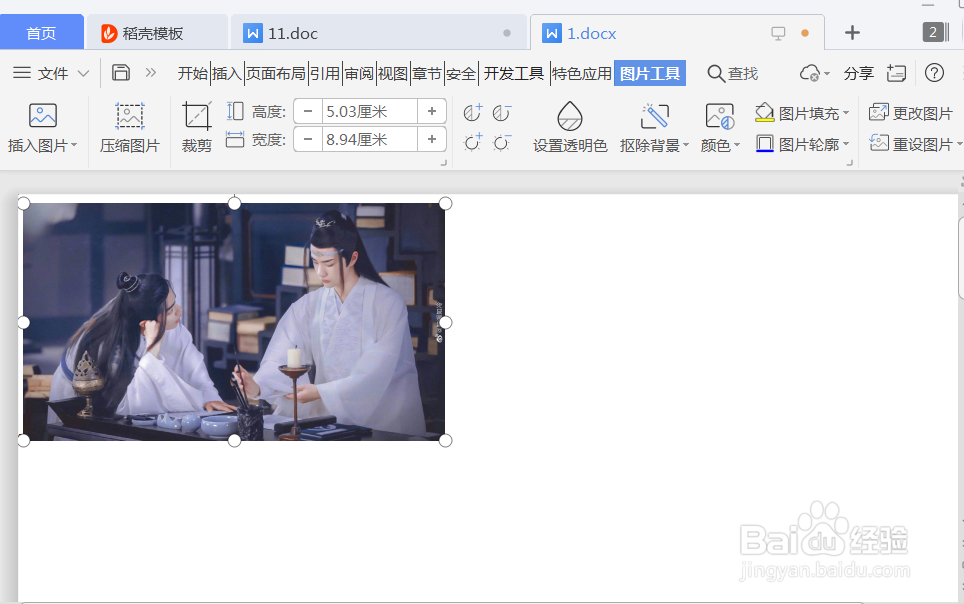
Task: Open the Review (审阅) tab
Action: pyautogui.click(x=359, y=74)
